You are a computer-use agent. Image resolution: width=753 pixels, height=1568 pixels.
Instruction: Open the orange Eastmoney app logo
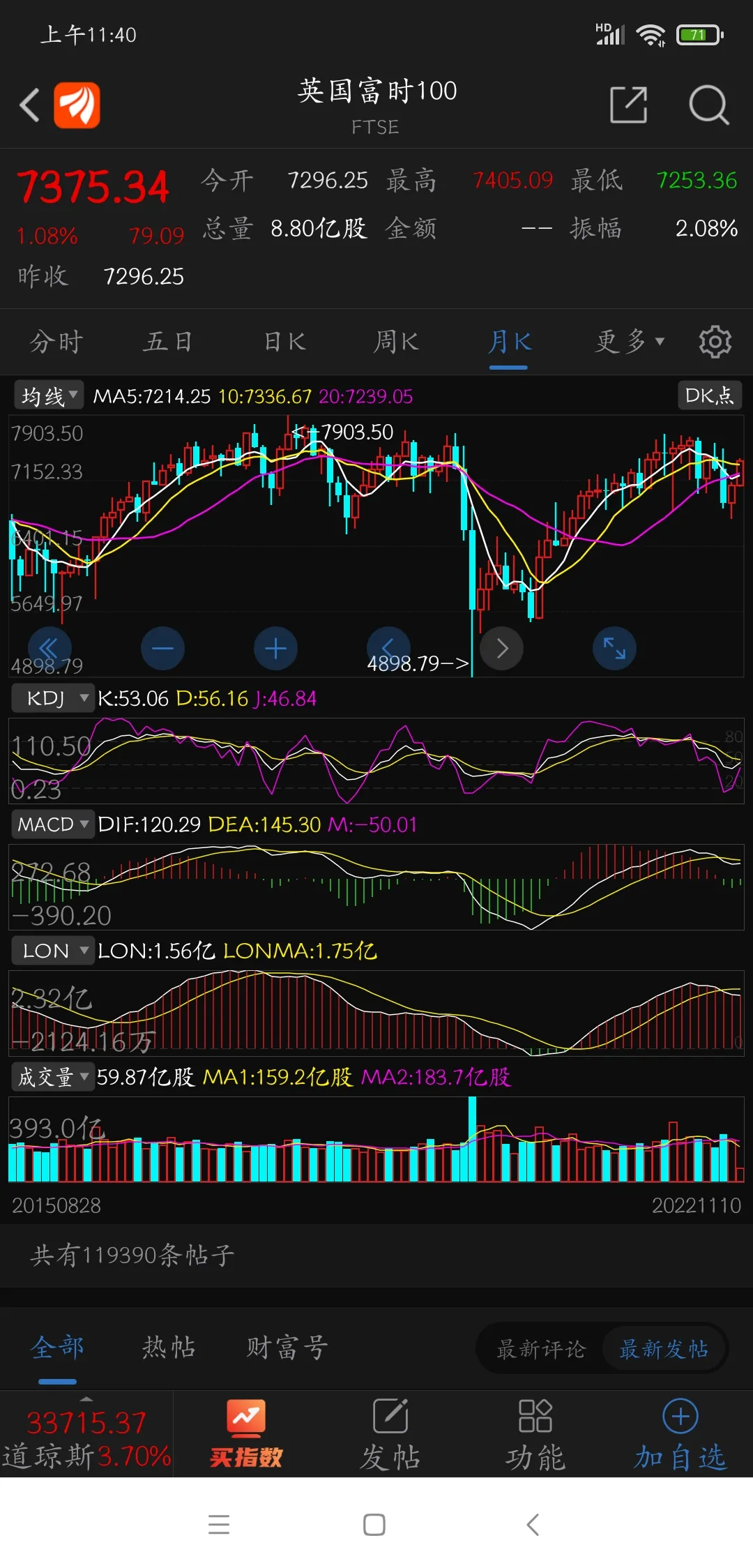(x=77, y=105)
